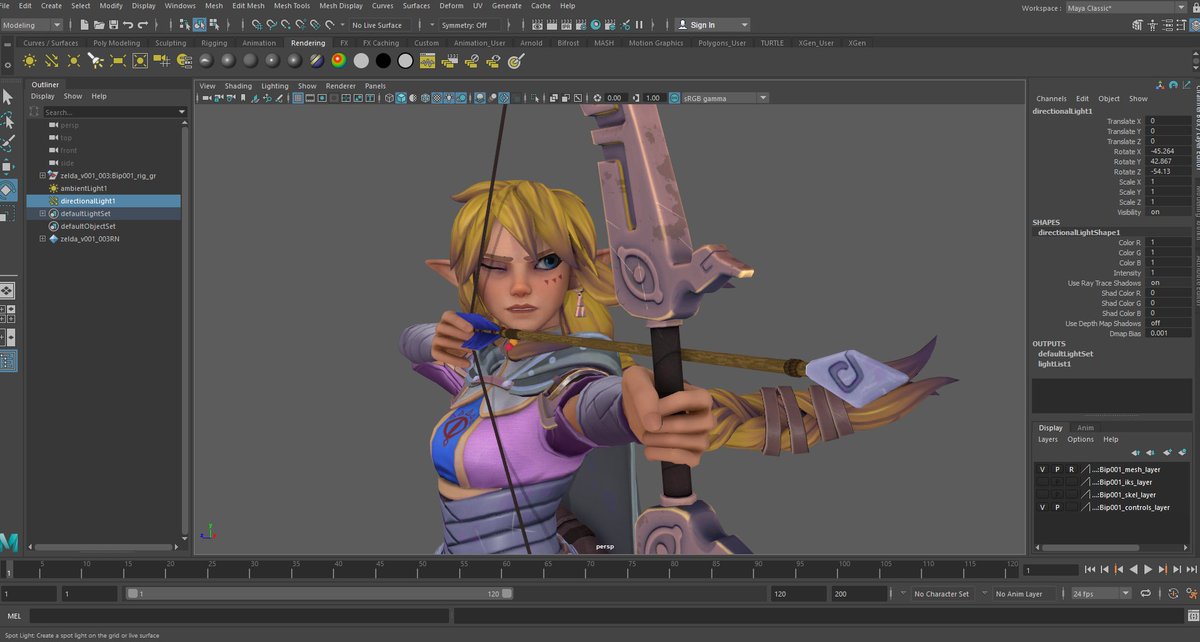This screenshot has width=1200, height=642.
Task: Expand zelda_v001_003RN in Outliner
Action: 42,238
